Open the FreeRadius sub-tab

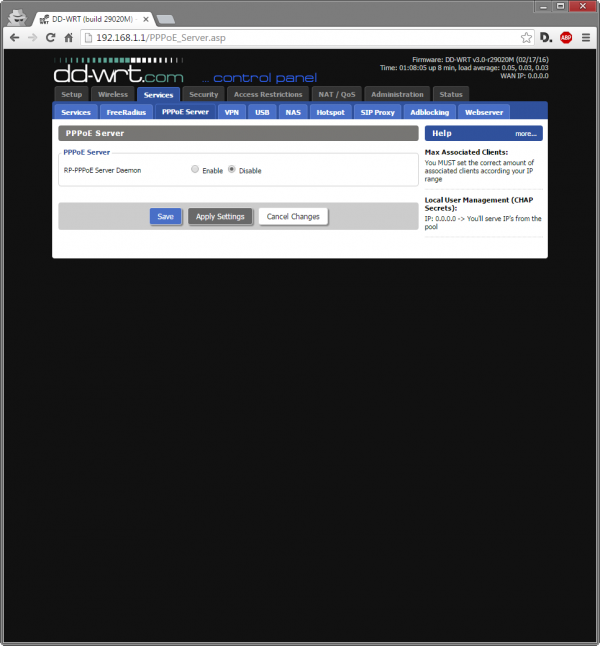click(127, 112)
